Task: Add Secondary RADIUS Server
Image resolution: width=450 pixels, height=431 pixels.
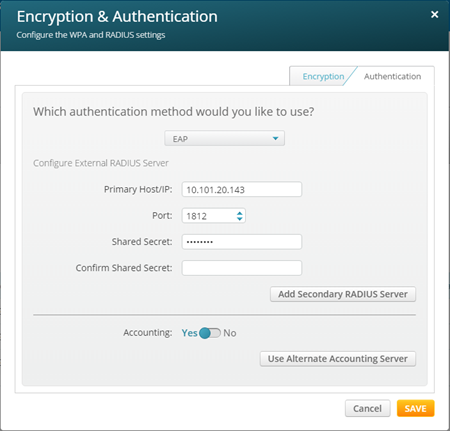Action: point(343,294)
